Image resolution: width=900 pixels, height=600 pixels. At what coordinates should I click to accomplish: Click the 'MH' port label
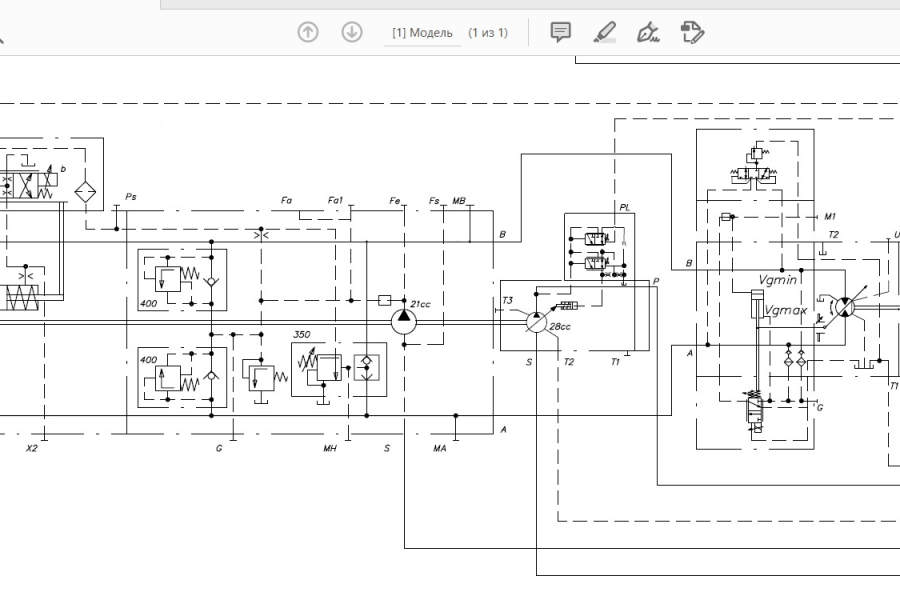click(329, 448)
